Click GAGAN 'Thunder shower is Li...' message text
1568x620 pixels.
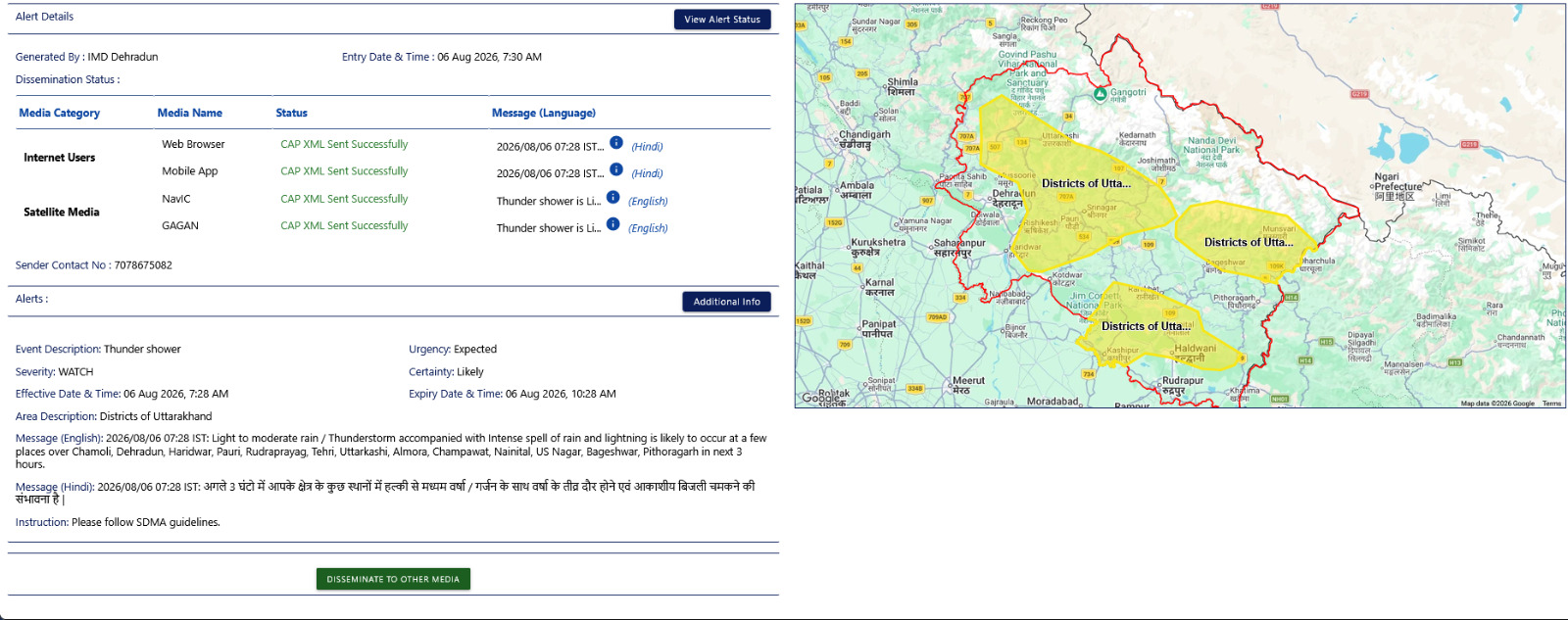pyautogui.click(x=549, y=228)
